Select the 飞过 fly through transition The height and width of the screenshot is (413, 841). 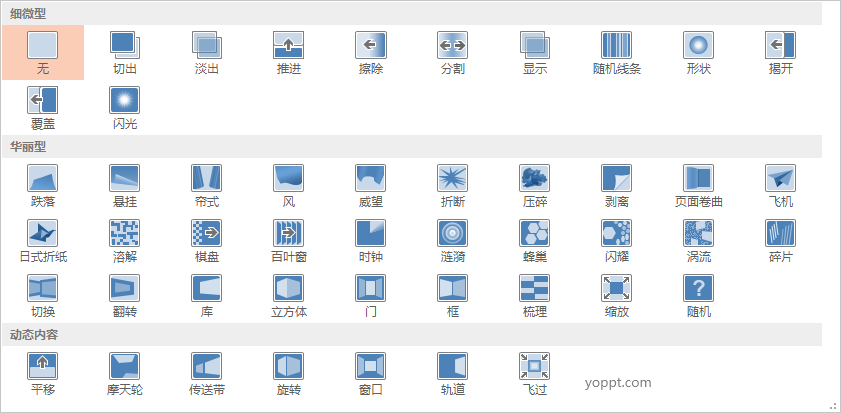tap(535, 372)
